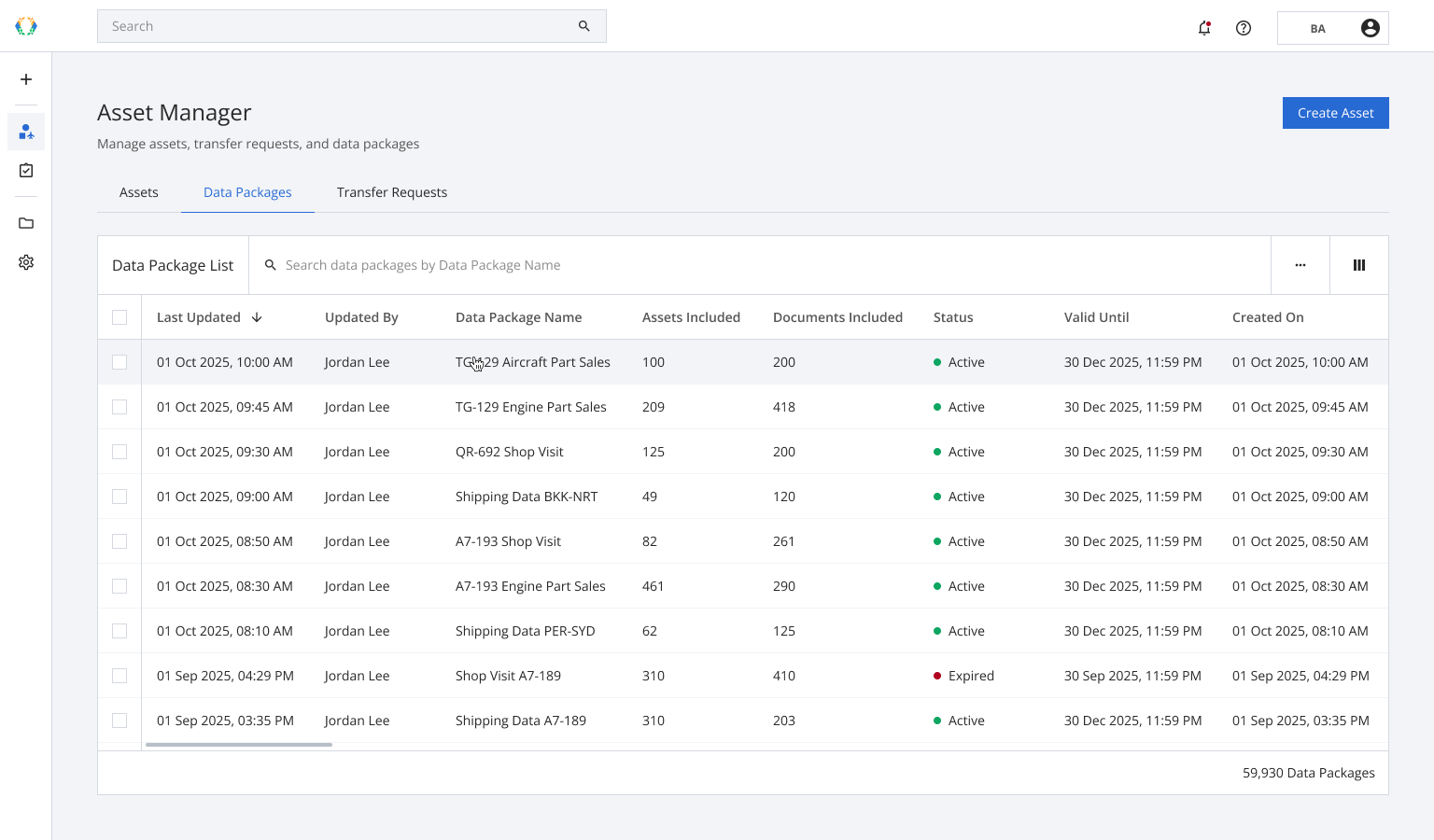This screenshot has width=1434, height=840.
Task: Open A7-193 Shop Visit package
Action: click(x=508, y=541)
